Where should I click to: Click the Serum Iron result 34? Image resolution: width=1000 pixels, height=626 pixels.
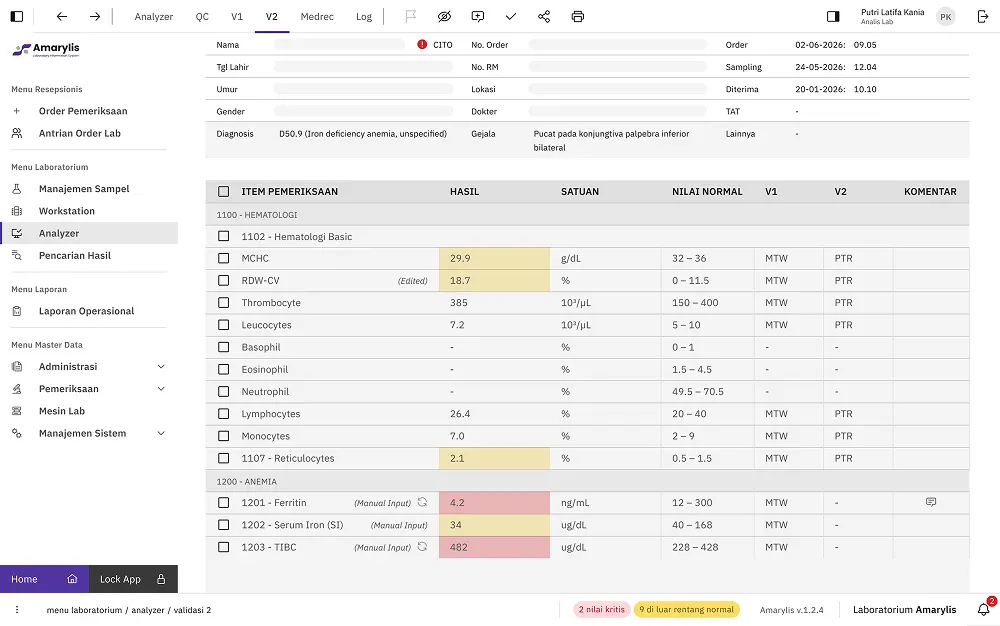click(x=494, y=525)
